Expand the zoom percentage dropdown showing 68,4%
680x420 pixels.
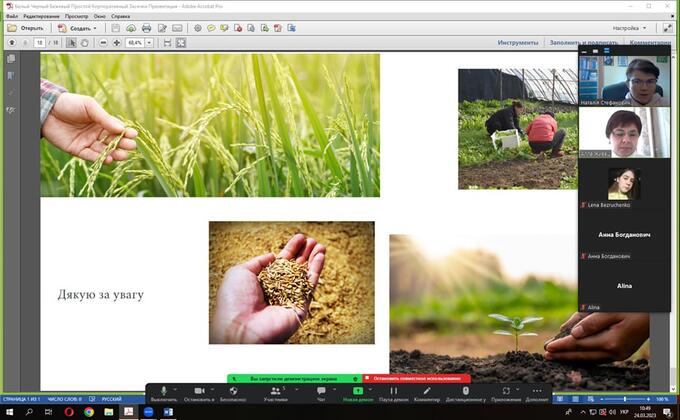coord(149,43)
